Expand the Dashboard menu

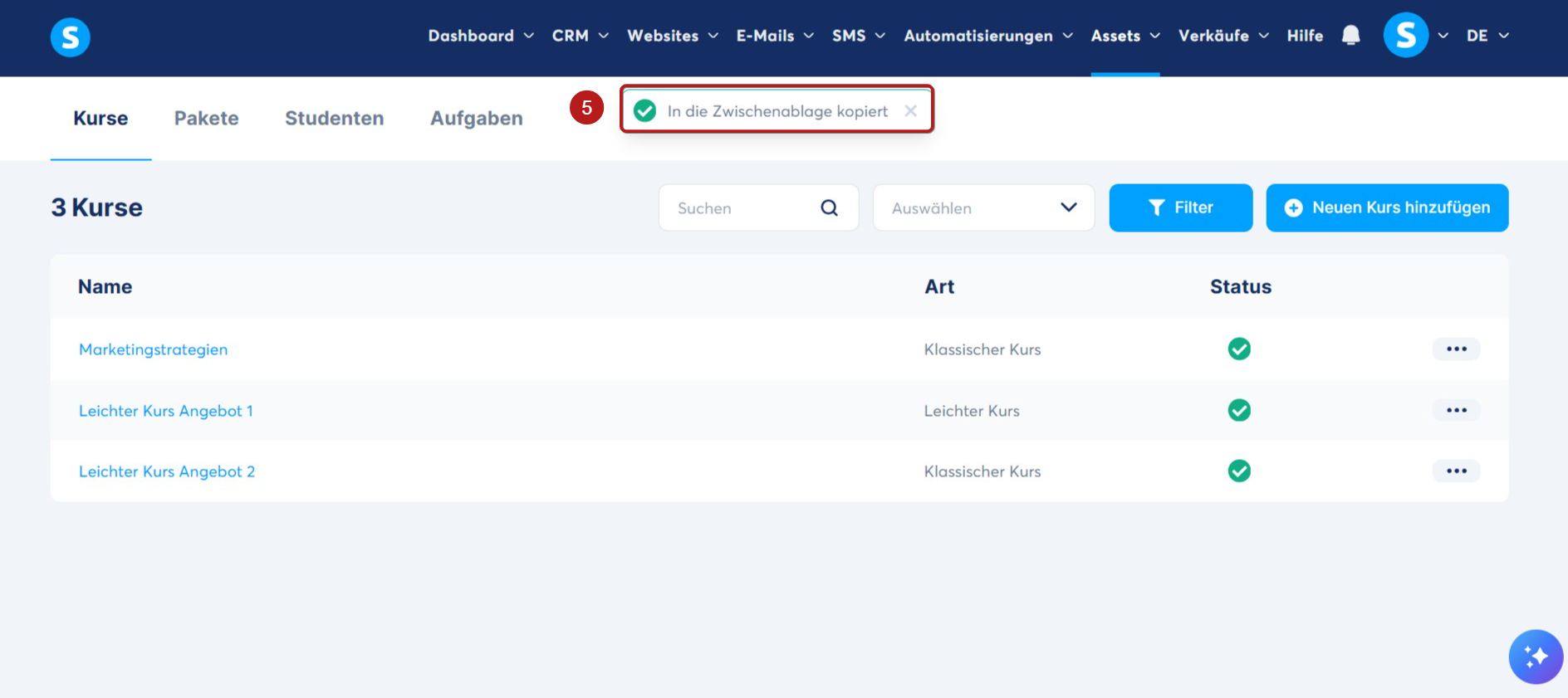tap(481, 36)
